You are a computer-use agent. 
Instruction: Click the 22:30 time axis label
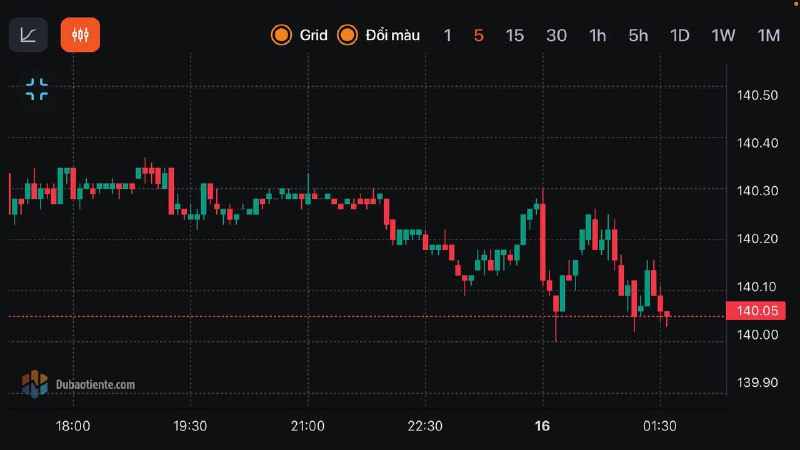425,426
